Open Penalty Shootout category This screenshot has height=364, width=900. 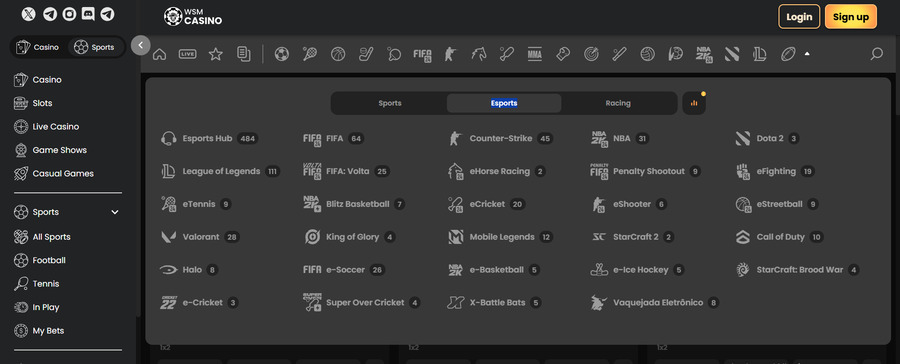tap(646, 171)
